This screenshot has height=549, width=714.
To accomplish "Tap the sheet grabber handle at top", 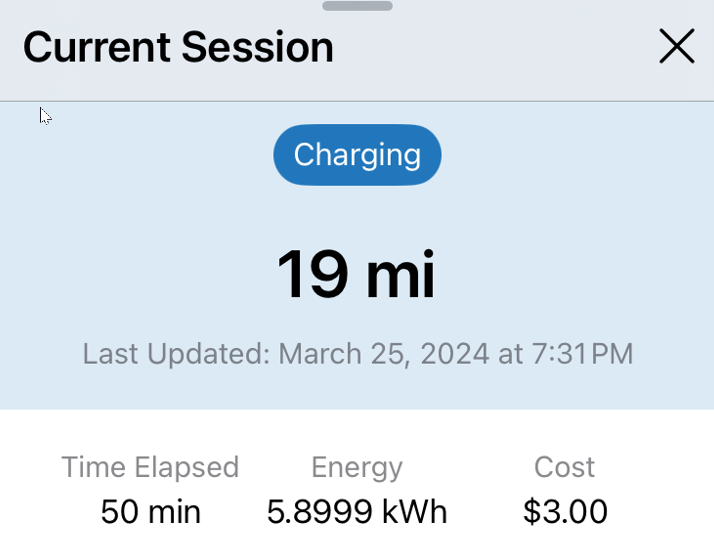I will 357,6.
